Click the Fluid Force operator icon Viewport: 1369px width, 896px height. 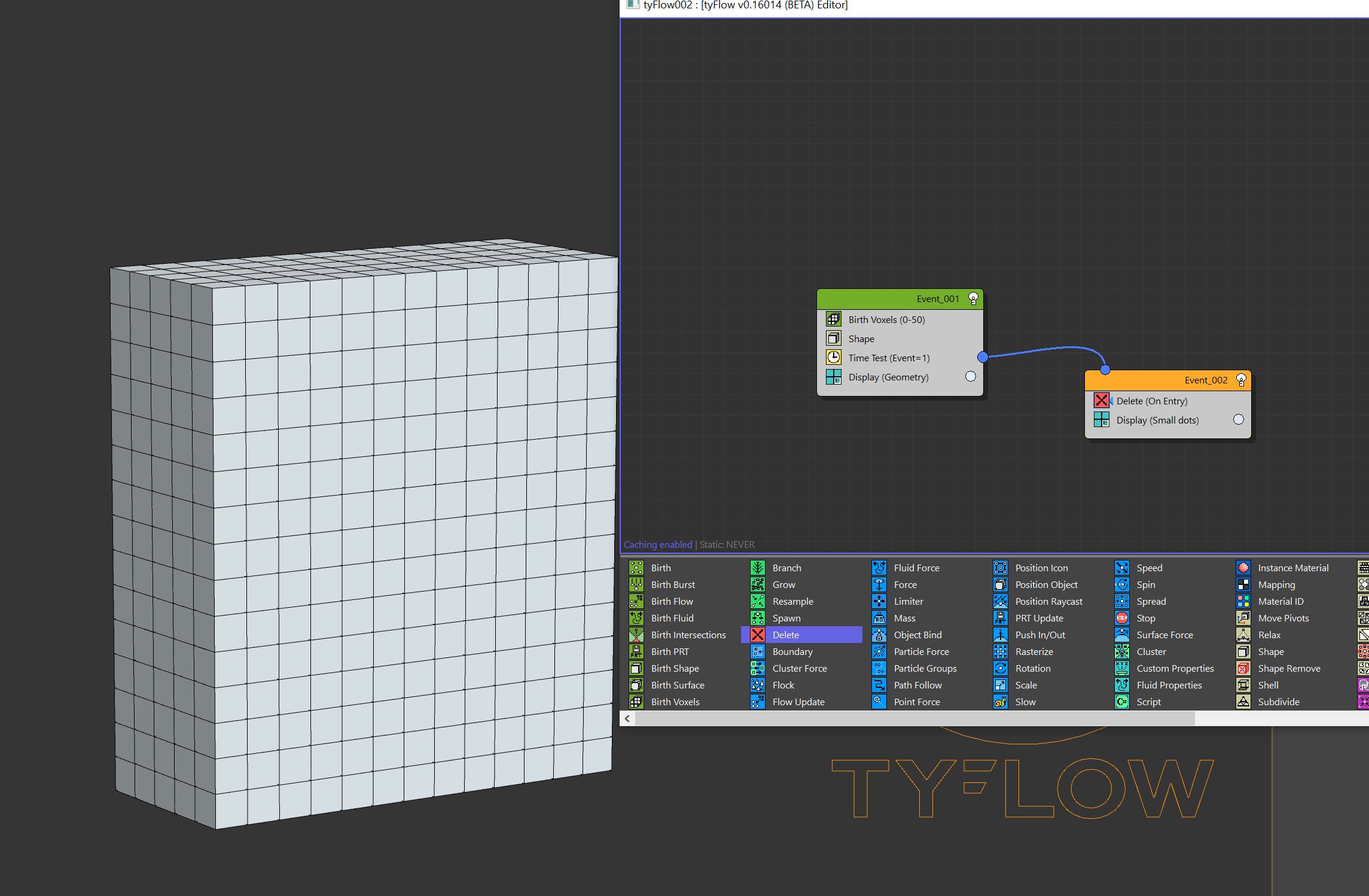879,568
